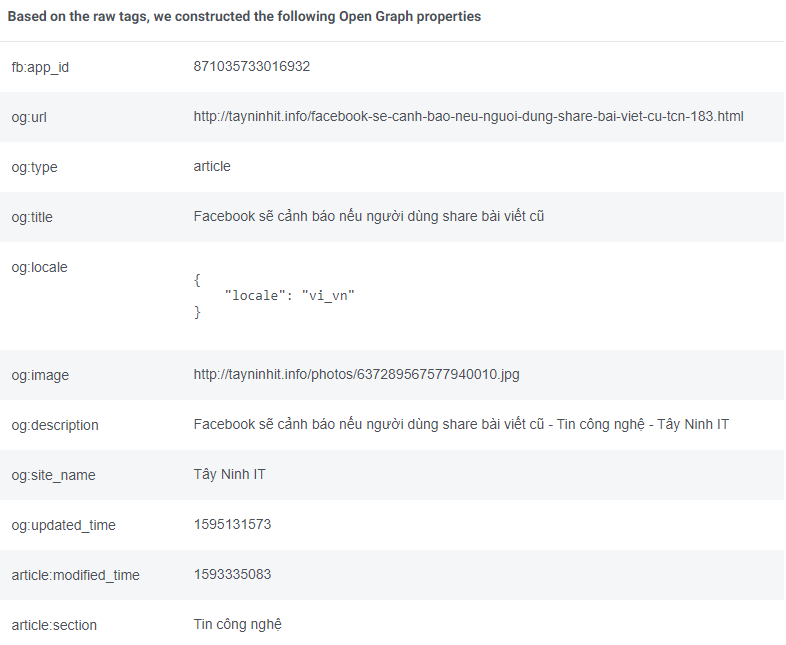786x645 pixels.
Task: Select the og:description value text
Action: pyautogui.click(x=461, y=425)
